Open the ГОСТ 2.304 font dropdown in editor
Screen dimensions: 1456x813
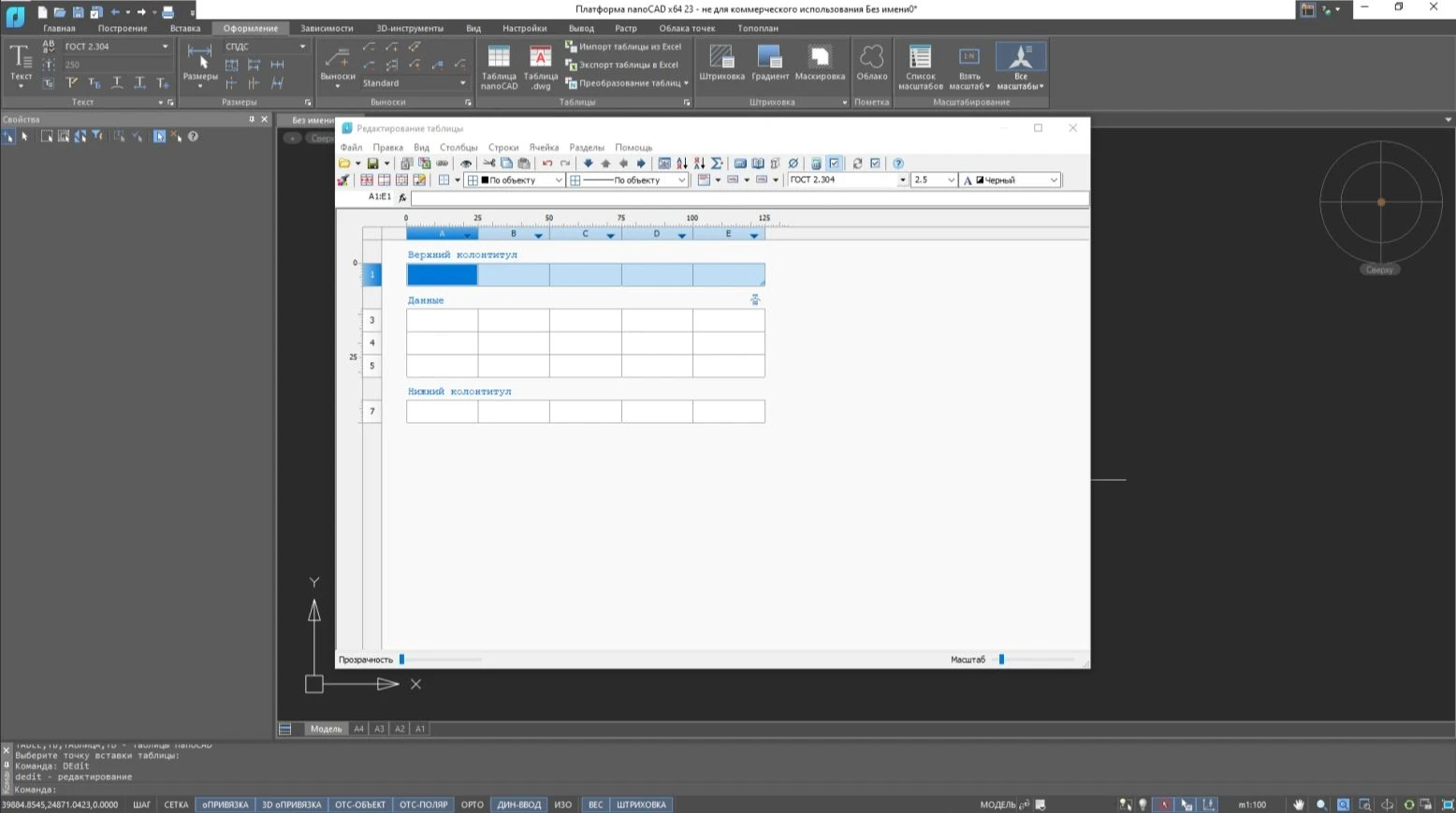click(x=902, y=181)
